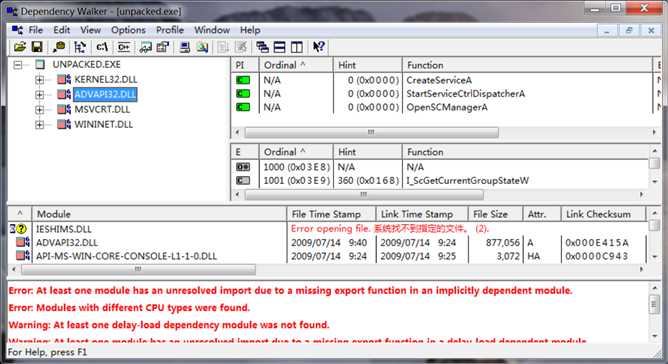The image size is (668, 364).
Task: Click the system information computer icon
Action: tap(184, 47)
